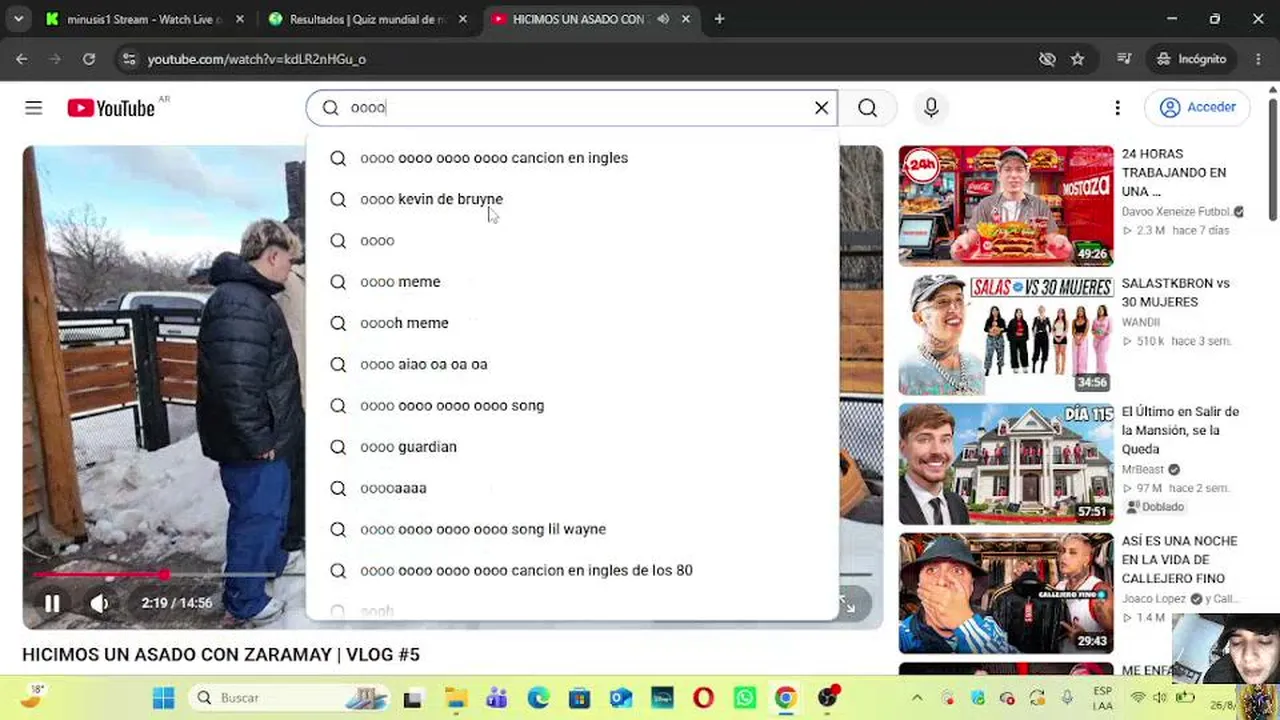
Task: Choose suggestion "ooooh meme"
Action: pyautogui.click(x=572, y=323)
